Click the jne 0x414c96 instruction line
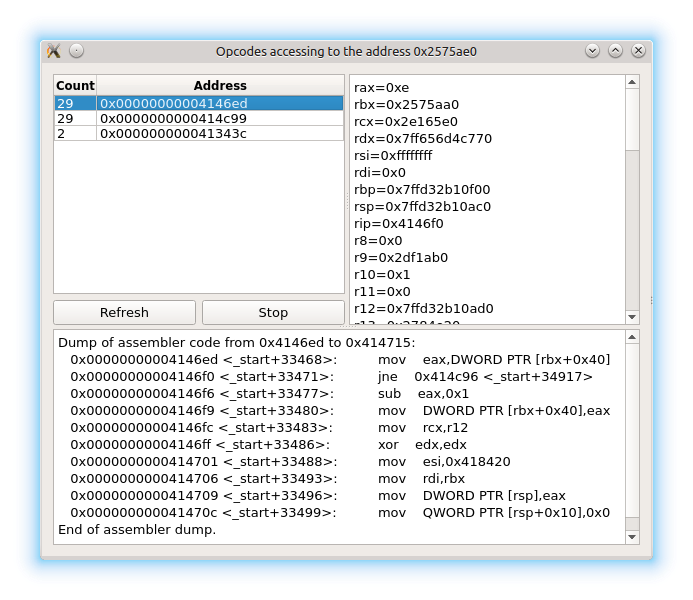693x600 pixels. (x=331, y=376)
